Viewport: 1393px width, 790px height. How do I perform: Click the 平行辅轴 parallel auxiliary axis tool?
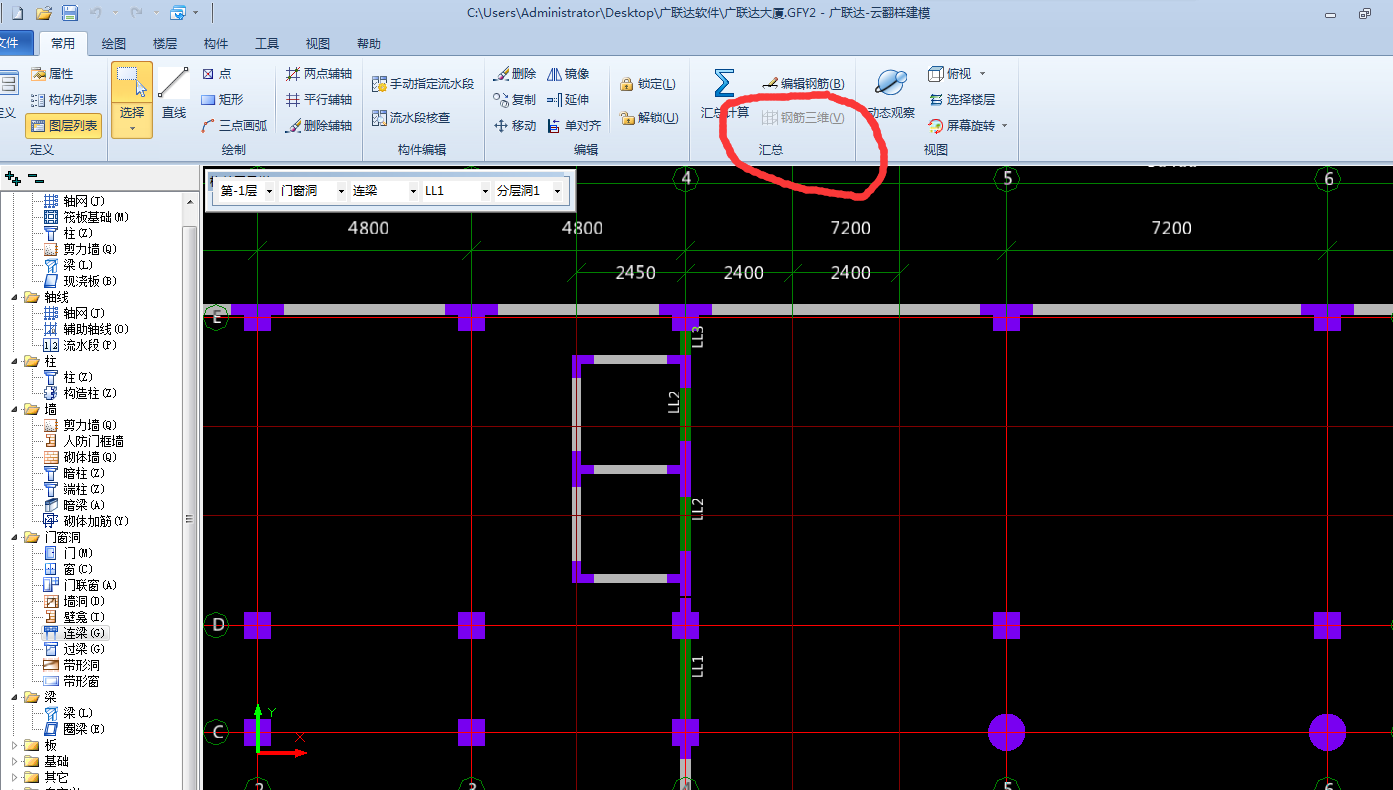318,100
